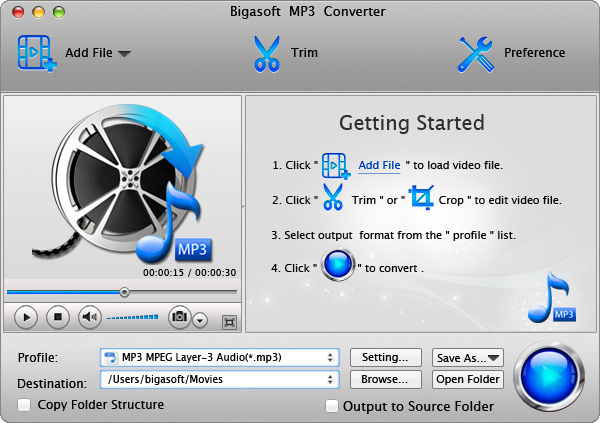Viewport: 600px width, 423px height.
Task: Mute the preview audio speaker
Action: click(89, 318)
